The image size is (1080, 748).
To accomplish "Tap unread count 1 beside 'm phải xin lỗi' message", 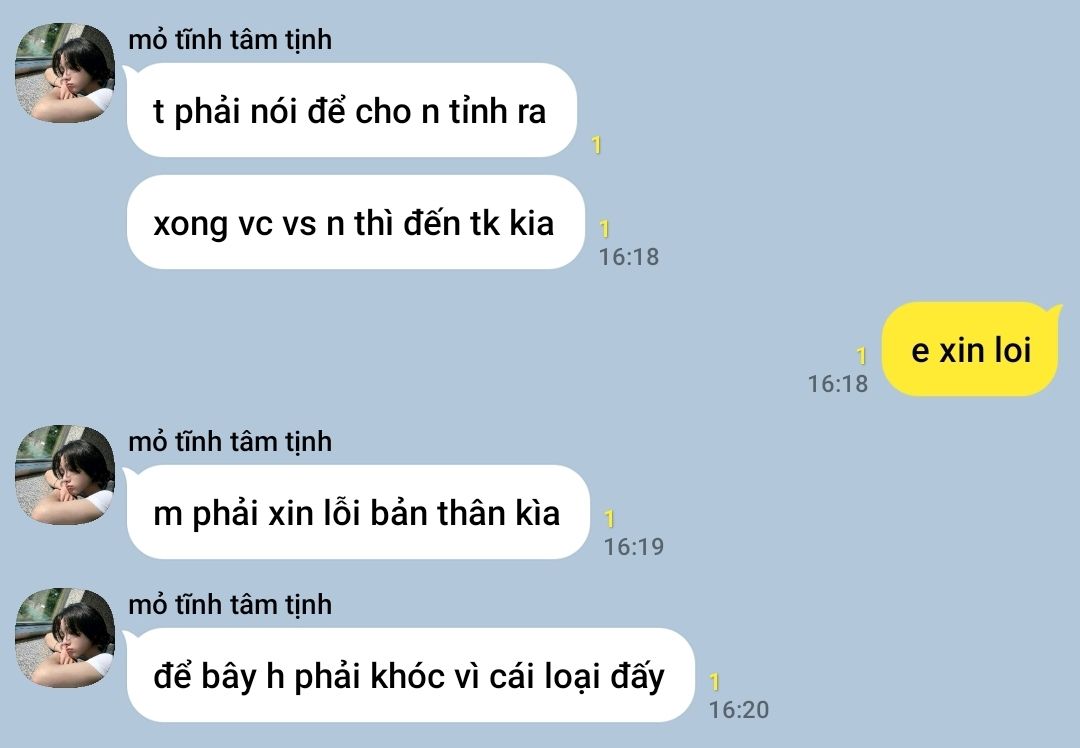I will [x=609, y=519].
